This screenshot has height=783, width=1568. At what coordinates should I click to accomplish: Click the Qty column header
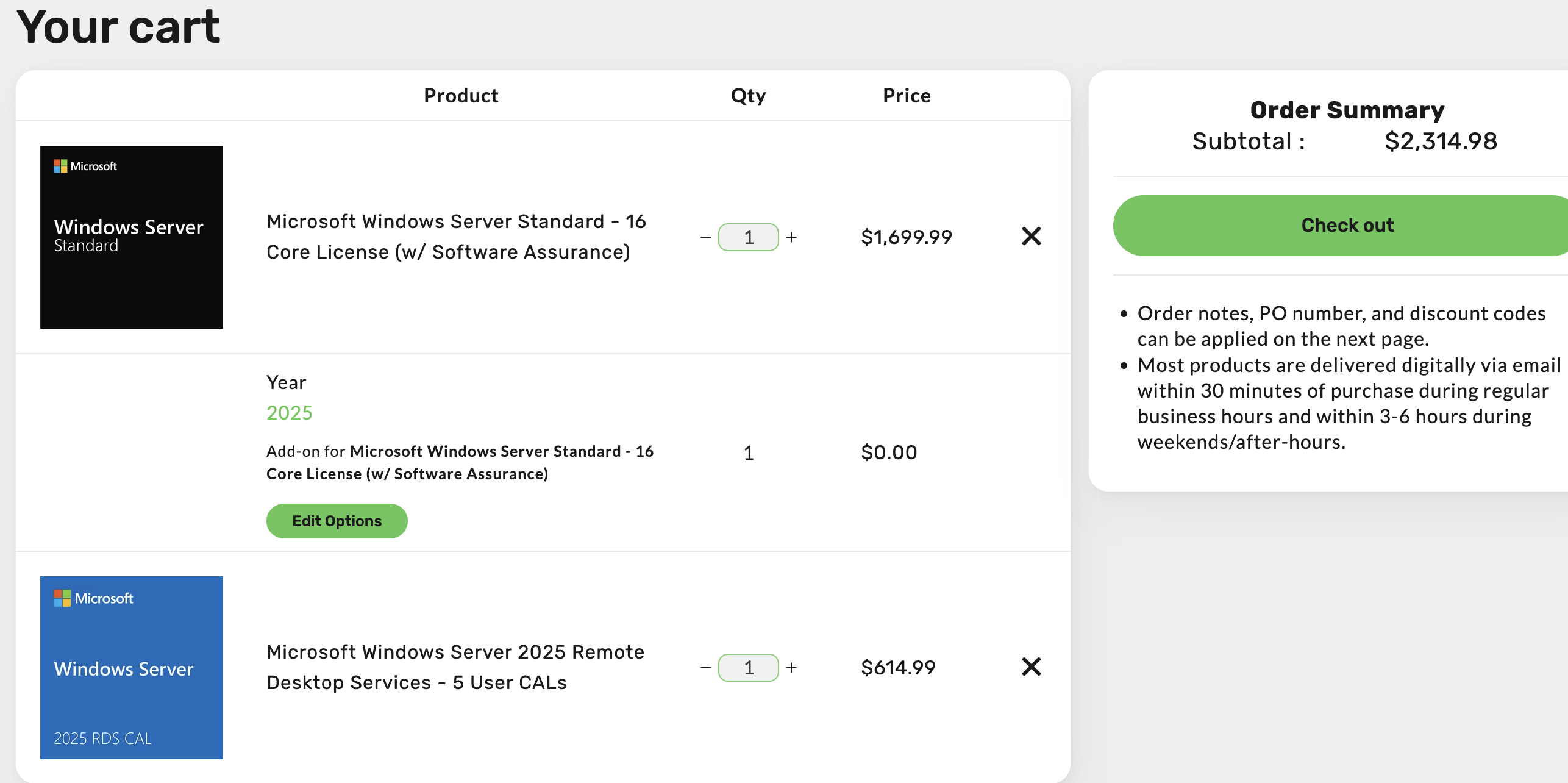click(x=748, y=96)
